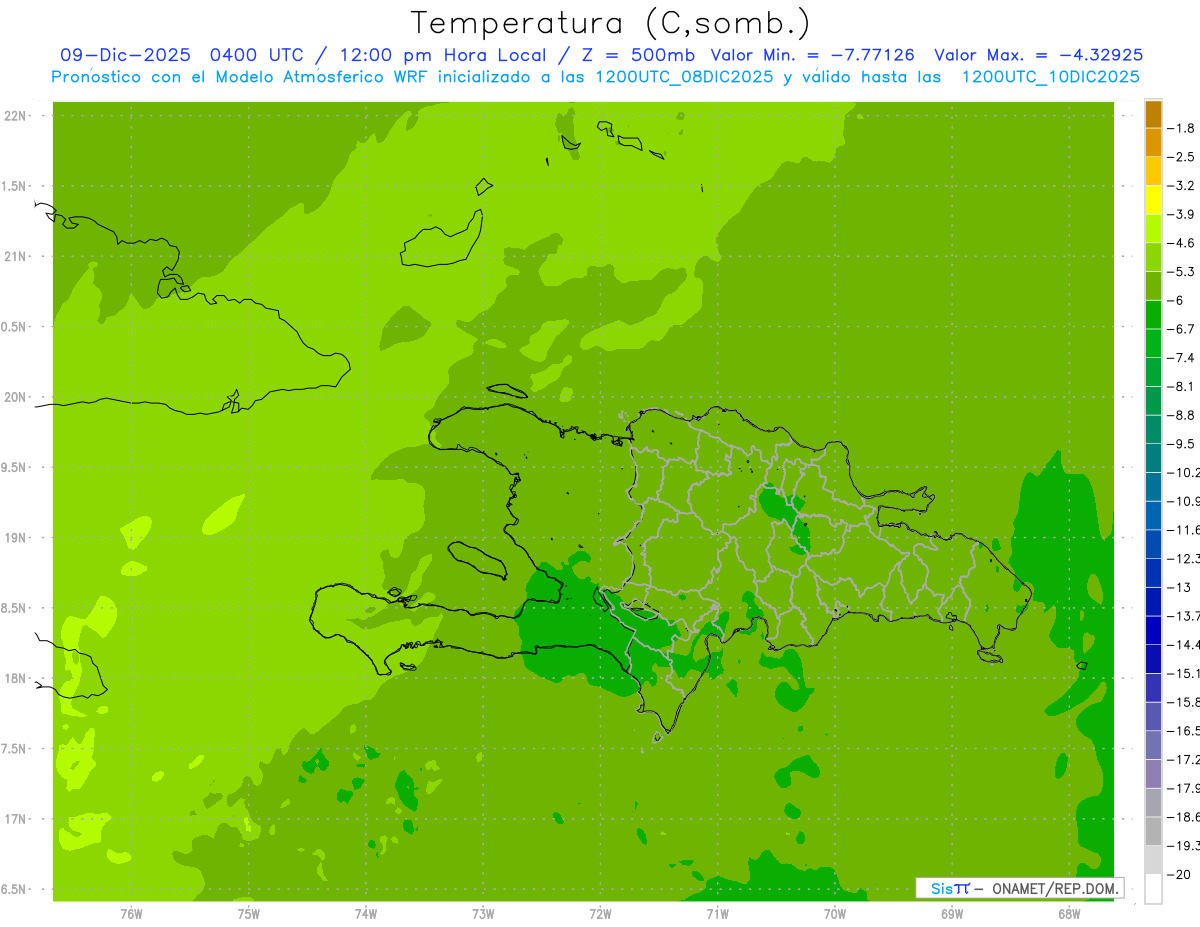Click the '-7.4' colorbar label
This screenshot has height=927, width=1200.
tap(1181, 358)
